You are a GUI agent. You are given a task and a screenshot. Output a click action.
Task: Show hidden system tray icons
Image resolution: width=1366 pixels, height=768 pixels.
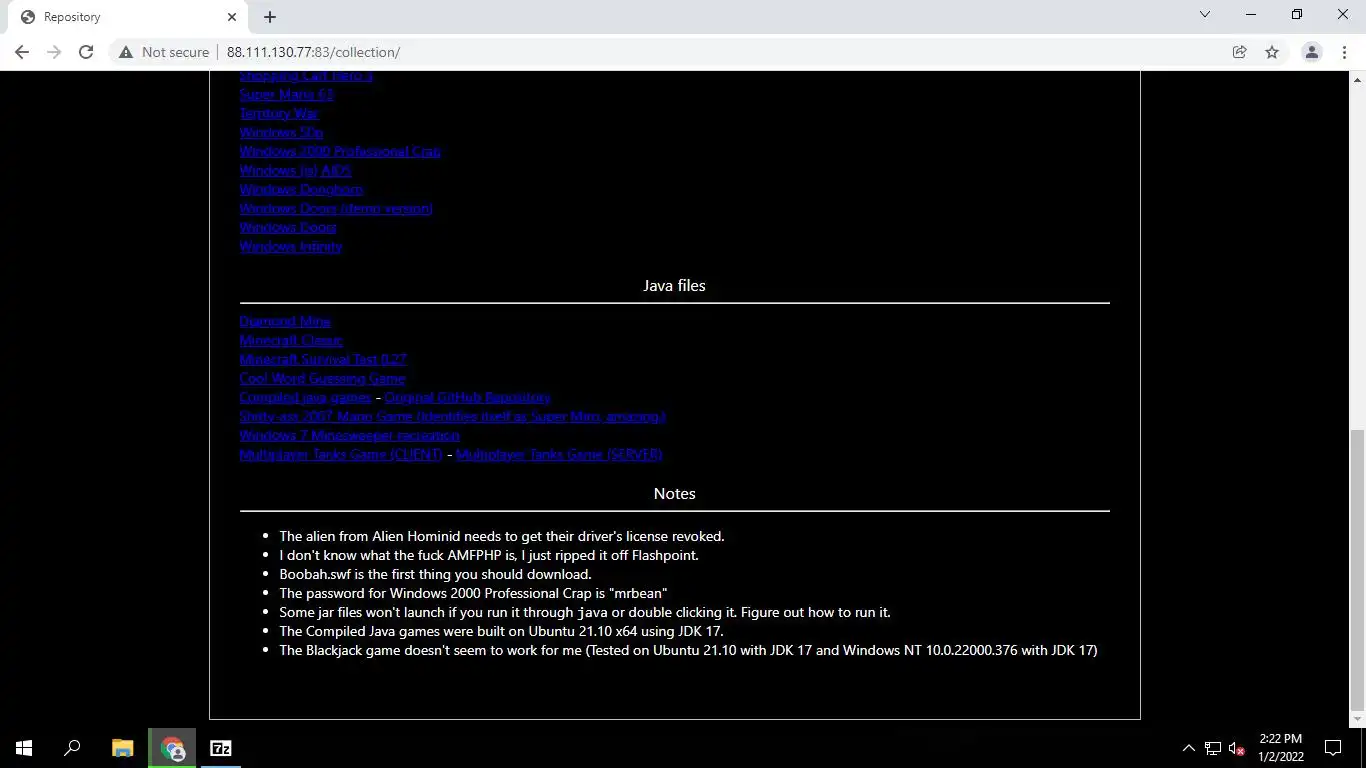click(x=1189, y=748)
